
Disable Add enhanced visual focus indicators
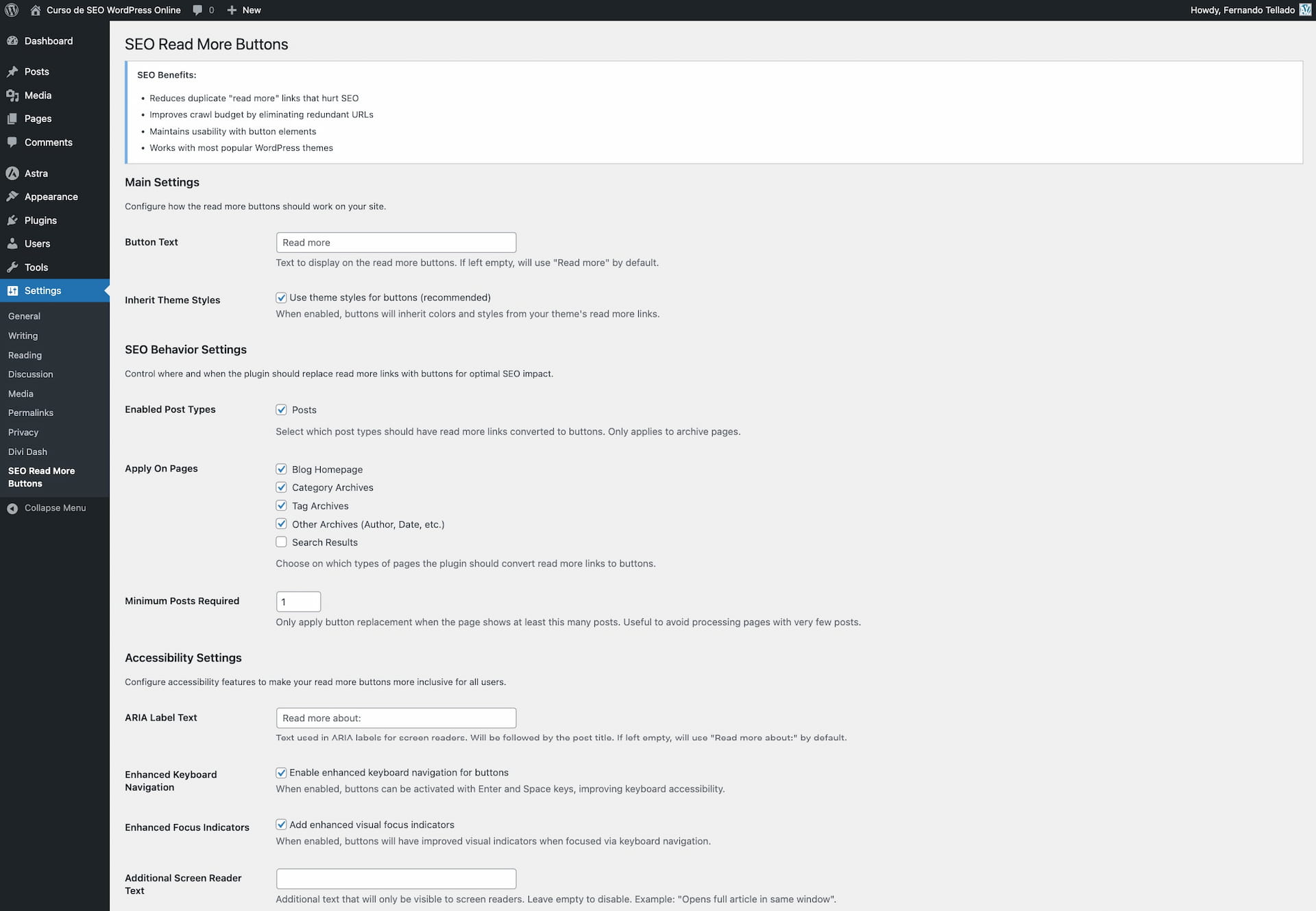[x=281, y=824]
